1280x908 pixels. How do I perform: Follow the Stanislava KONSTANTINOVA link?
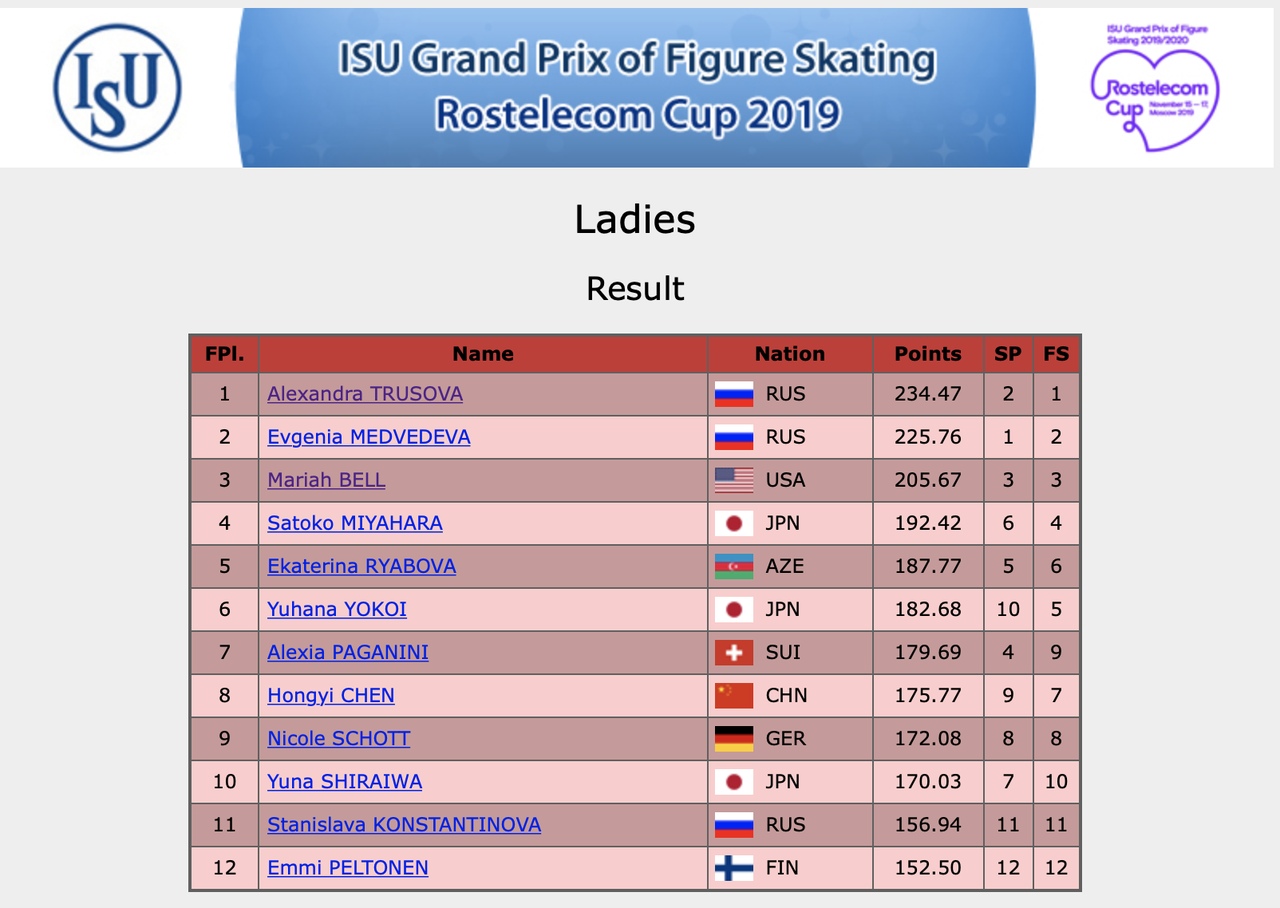coord(404,824)
